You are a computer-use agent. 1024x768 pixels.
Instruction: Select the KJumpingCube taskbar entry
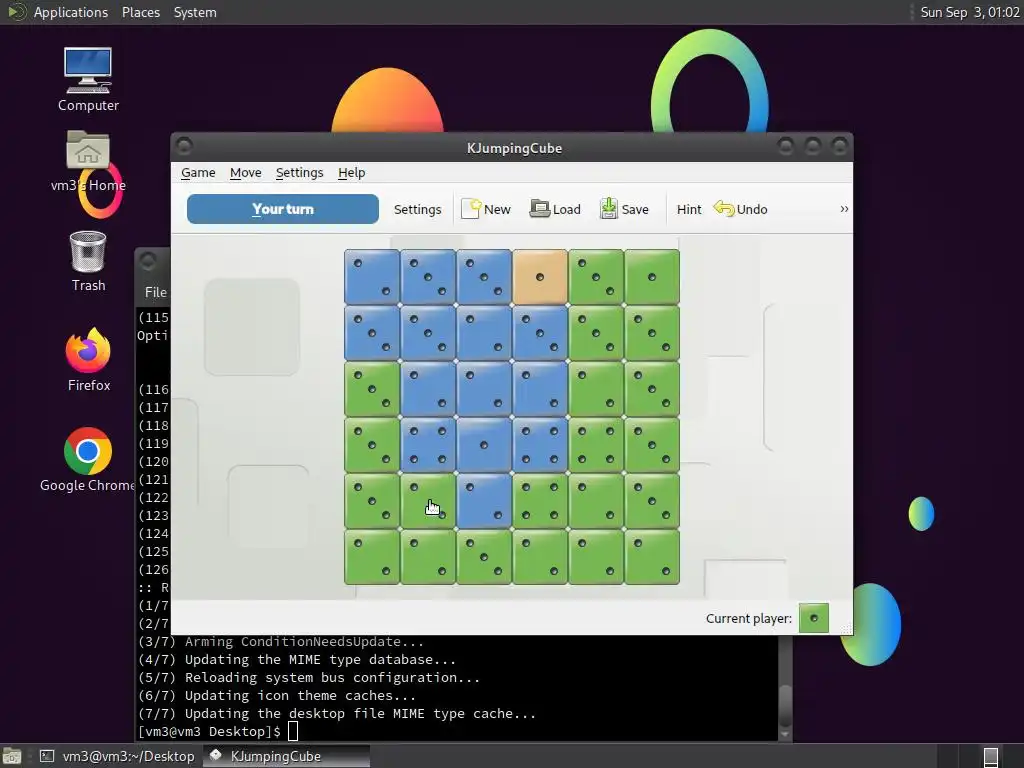point(286,756)
